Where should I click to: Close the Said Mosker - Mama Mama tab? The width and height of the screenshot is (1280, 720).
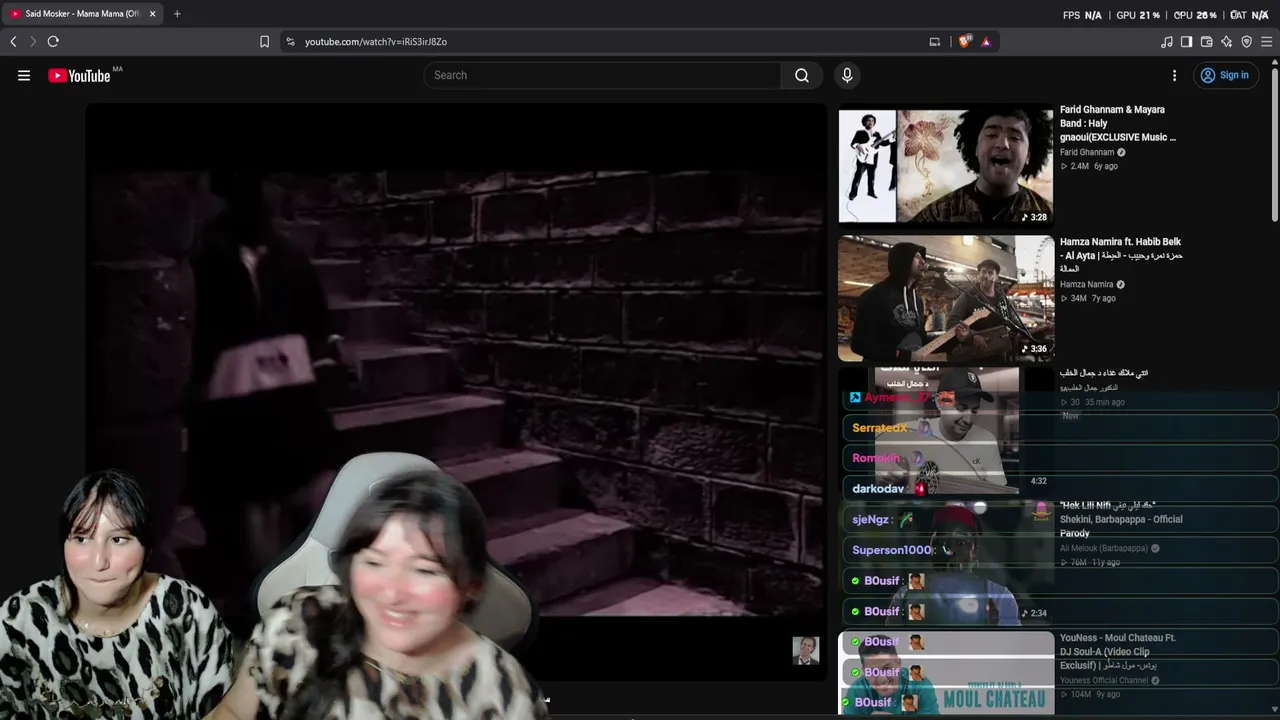[x=152, y=14]
